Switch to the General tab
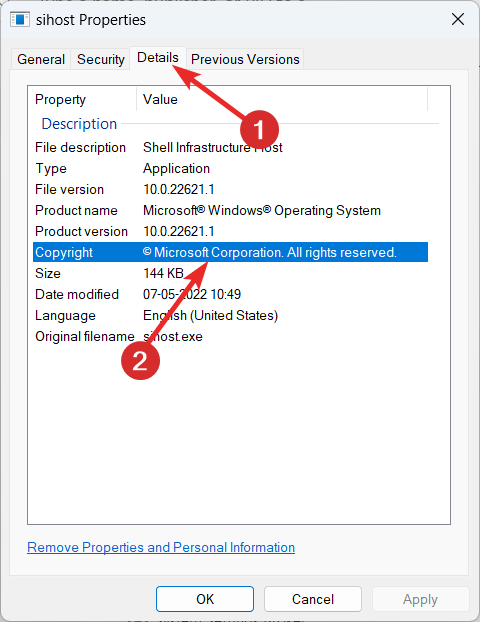The height and width of the screenshot is (622, 480). (x=41, y=60)
